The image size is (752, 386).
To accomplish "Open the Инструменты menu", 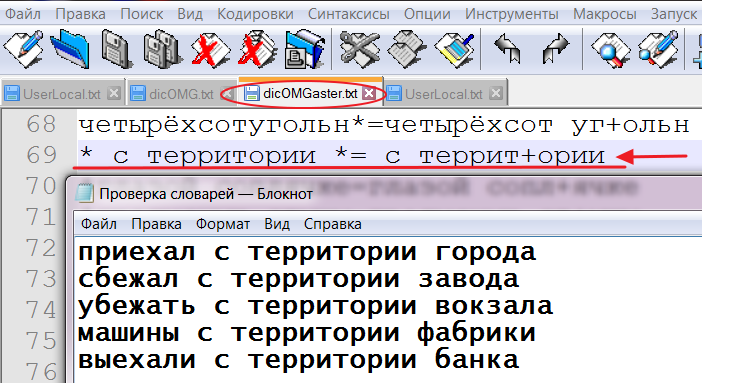I will point(512,14).
